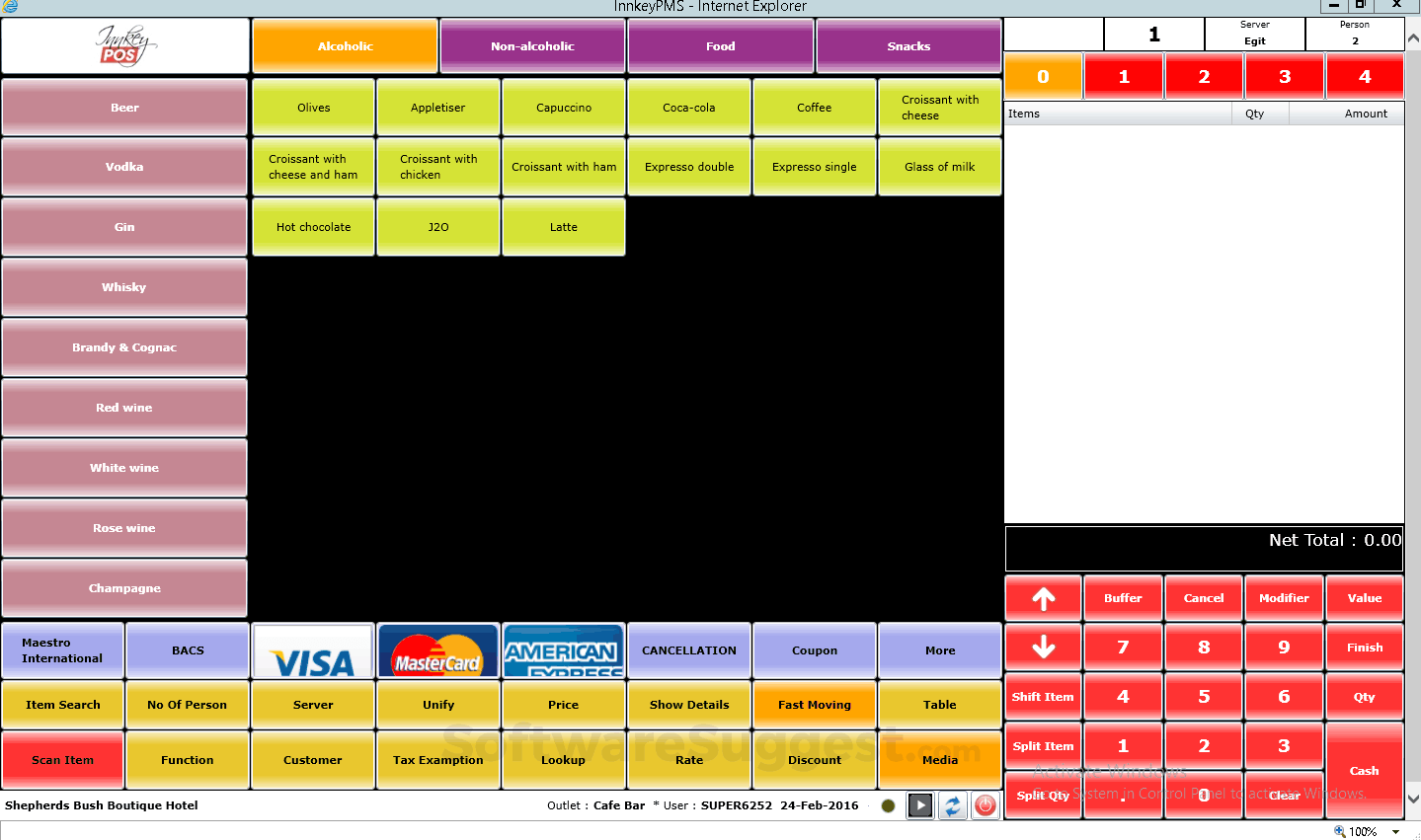Select the Visa payment icon
This screenshot has width=1421, height=840.
click(312, 649)
